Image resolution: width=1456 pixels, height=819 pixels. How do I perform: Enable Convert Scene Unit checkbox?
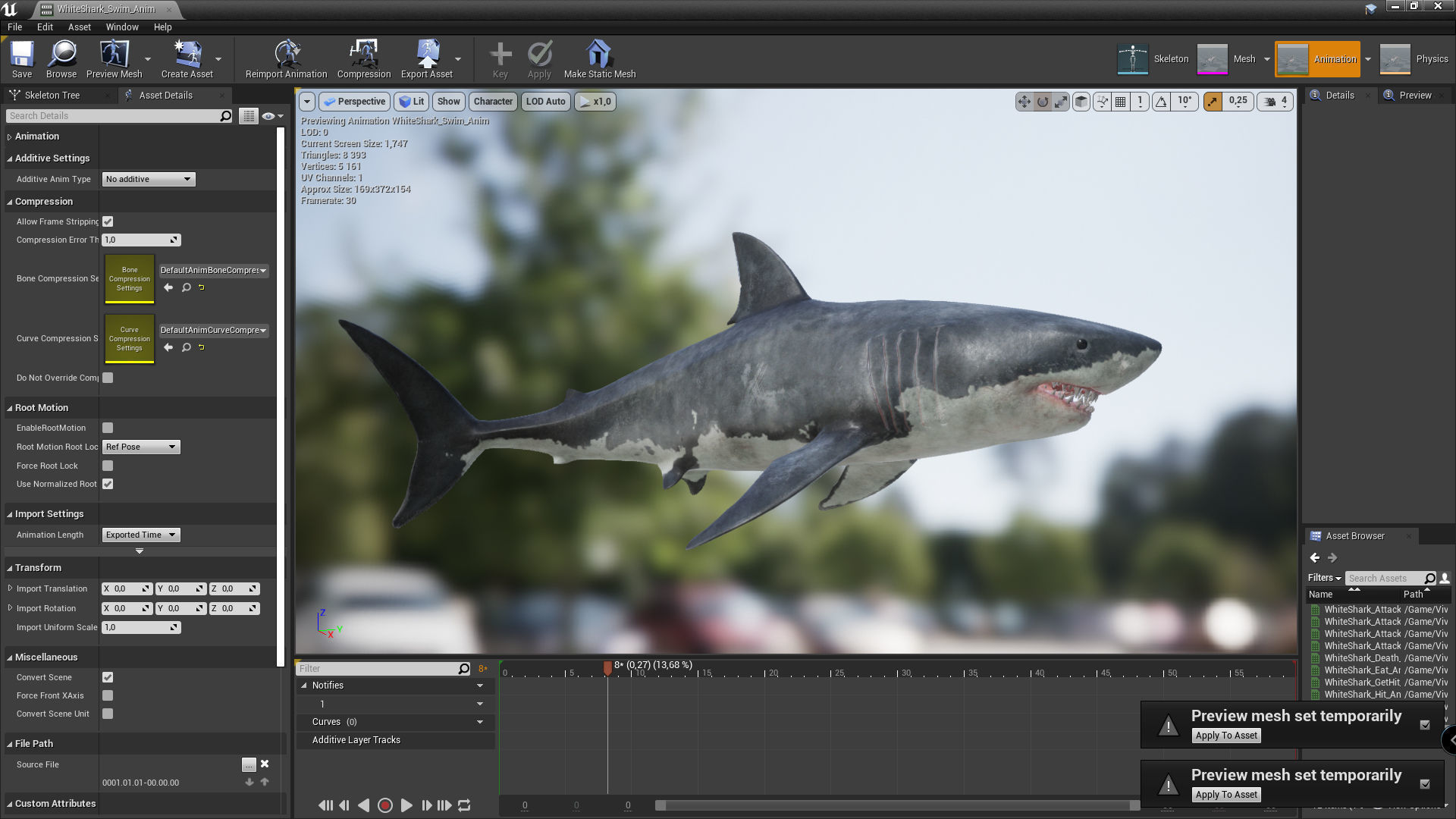[x=108, y=714]
